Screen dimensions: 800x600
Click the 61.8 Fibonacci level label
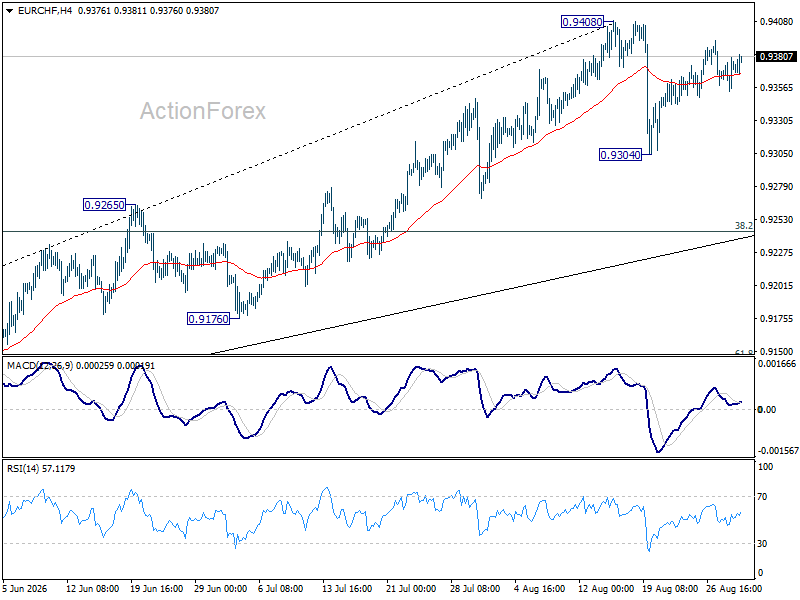pyautogui.click(x=744, y=352)
